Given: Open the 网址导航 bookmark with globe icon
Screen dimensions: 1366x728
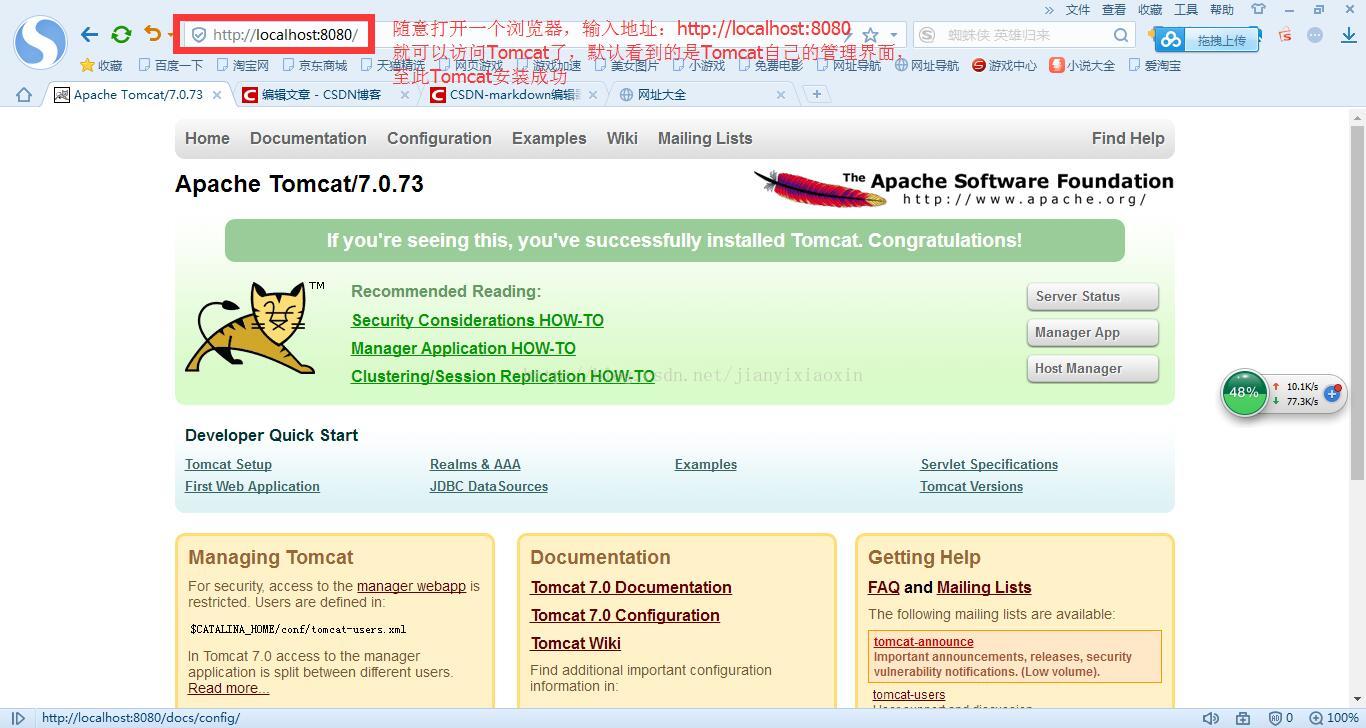Looking at the screenshot, I should [927, 65].
